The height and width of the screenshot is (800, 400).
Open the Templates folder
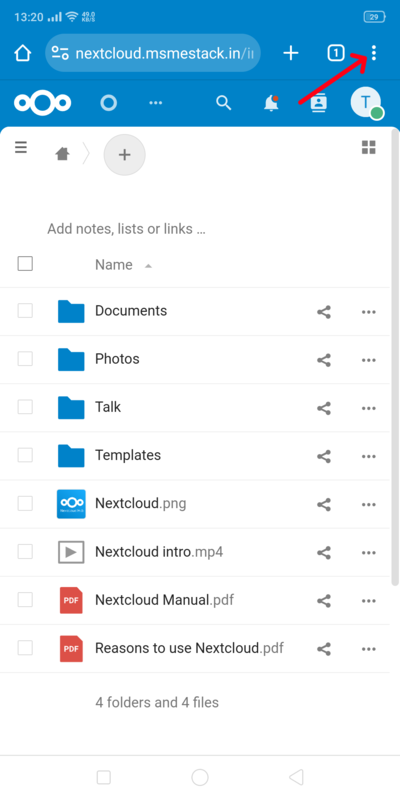point(128,455)
